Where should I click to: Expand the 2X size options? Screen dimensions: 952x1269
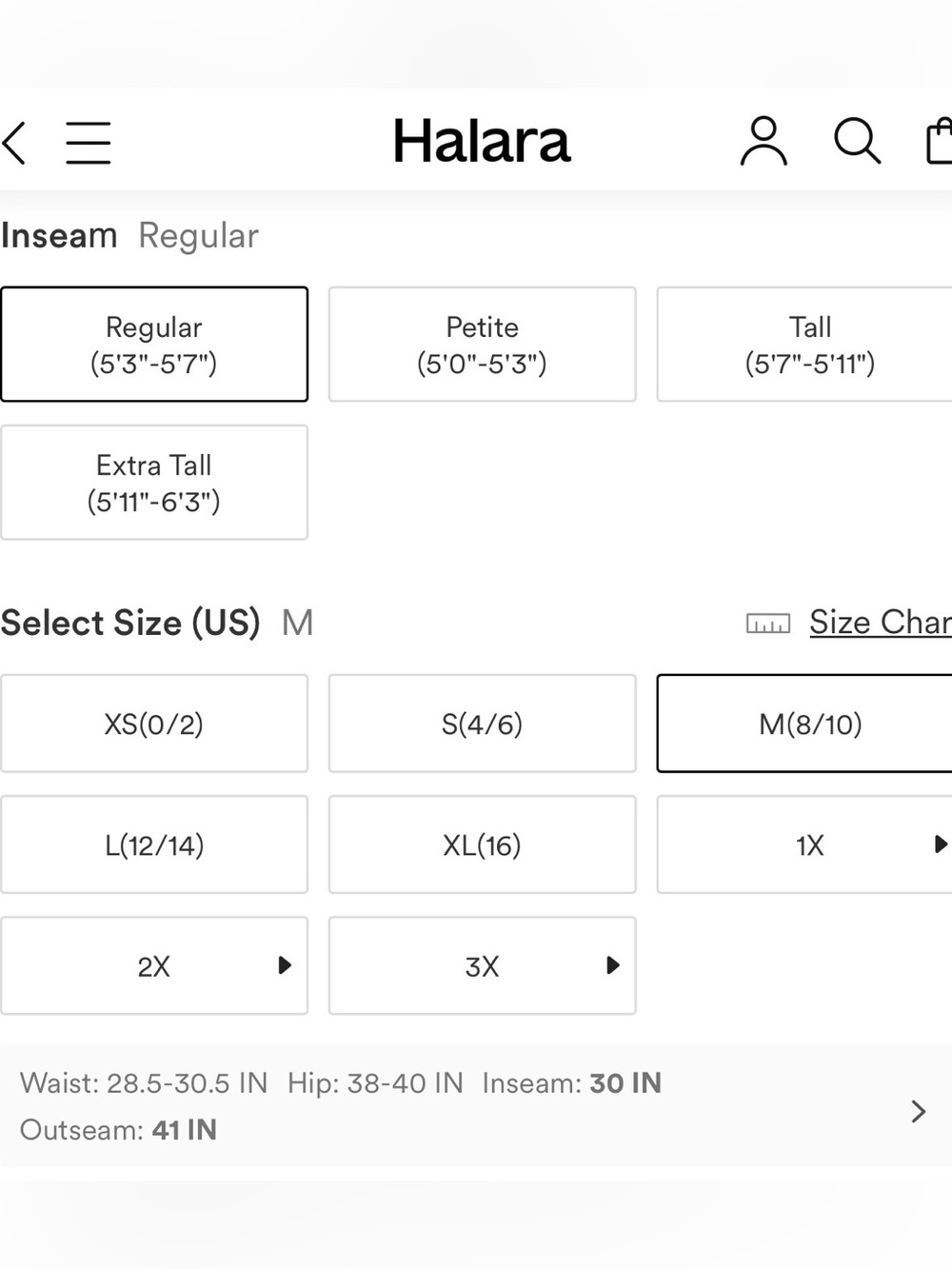click(284, 965)
